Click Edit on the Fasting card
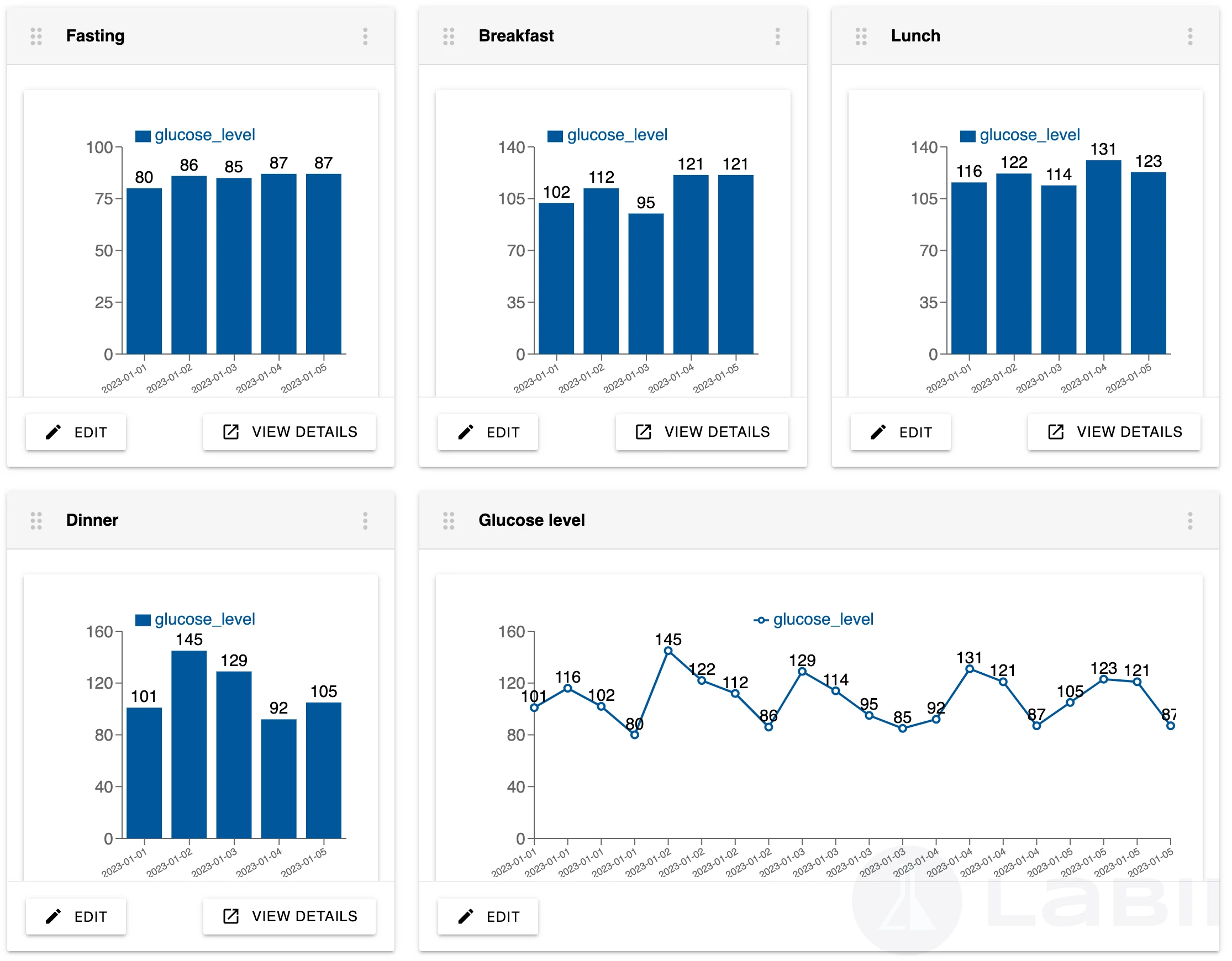This screenshot has width=1232, height=961. coord(76,432)
